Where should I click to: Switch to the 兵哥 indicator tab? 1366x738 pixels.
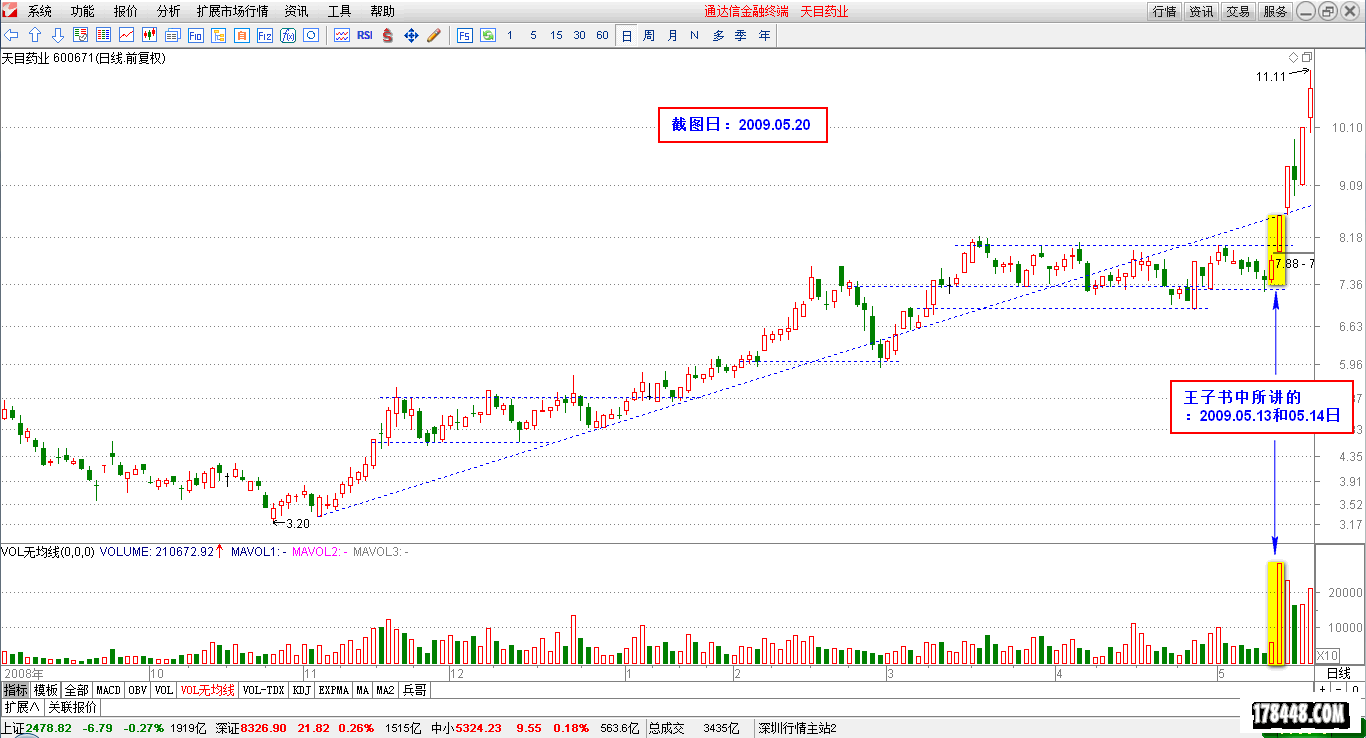coord(414,690)
